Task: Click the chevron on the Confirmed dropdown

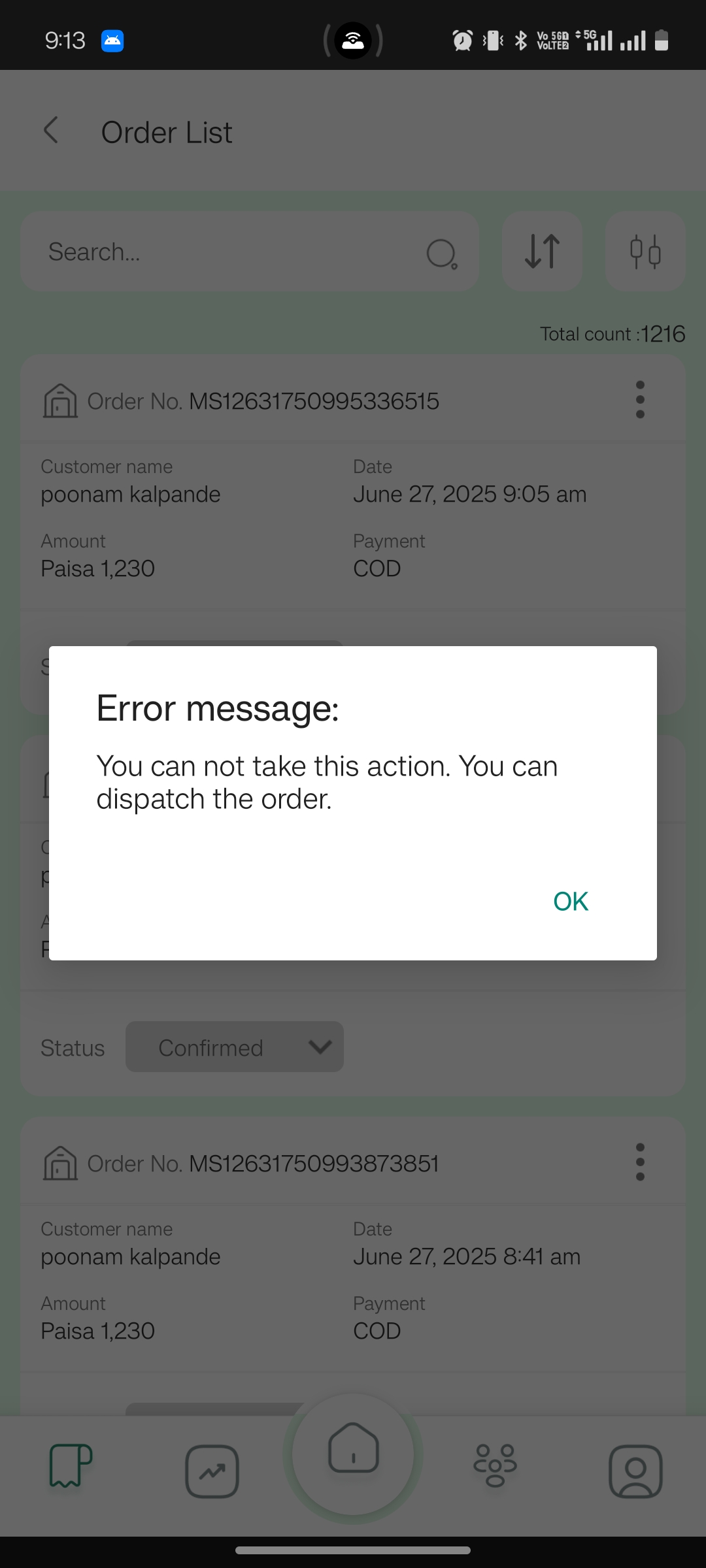Action: click(x=320, y=1047)
